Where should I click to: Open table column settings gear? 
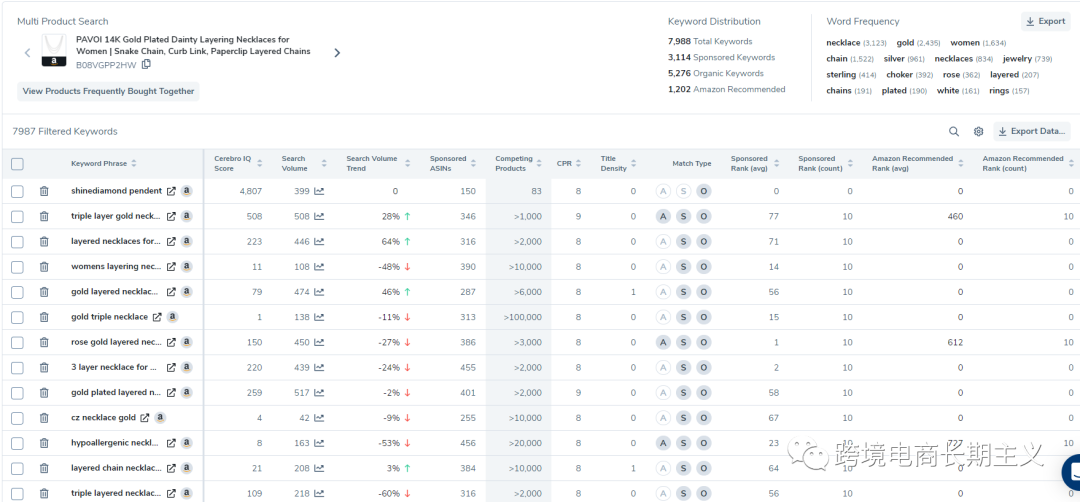click(x=978, y=131)
